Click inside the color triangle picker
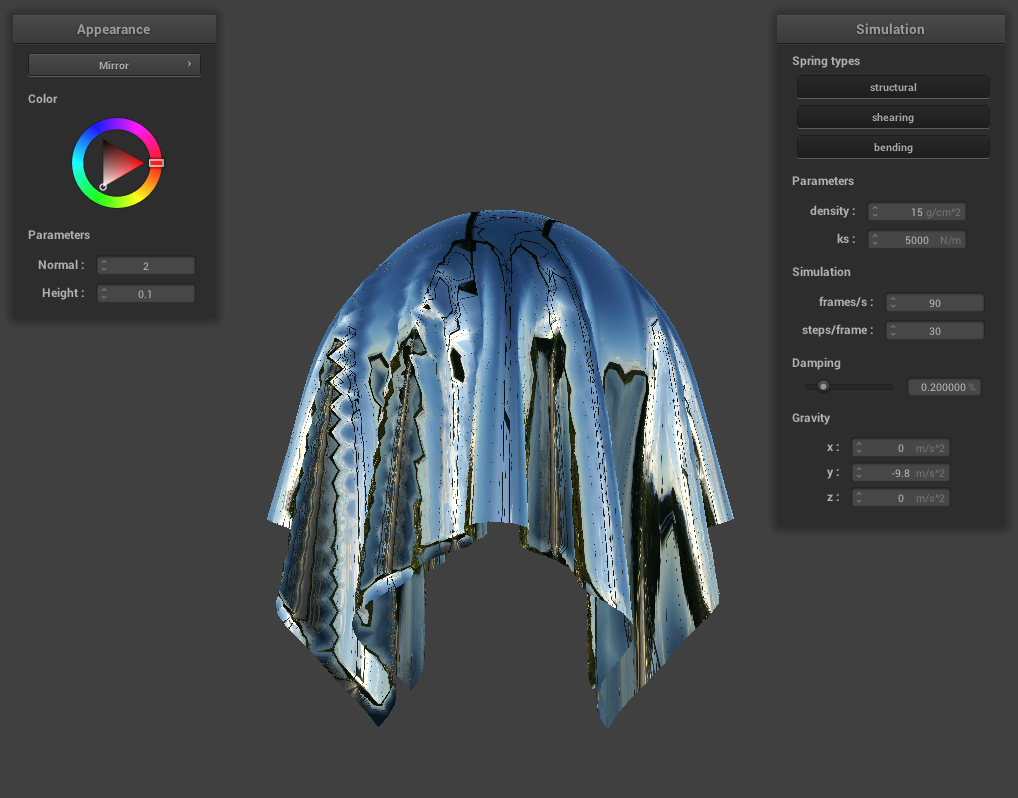This screenshot has height=798, width=1018. (119, 162)
